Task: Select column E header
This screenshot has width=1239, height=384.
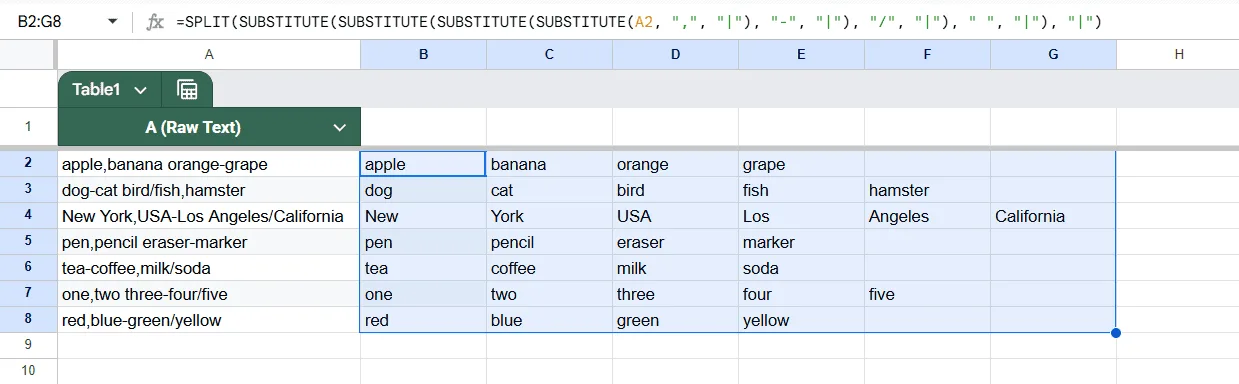Action: coord(801,55)
